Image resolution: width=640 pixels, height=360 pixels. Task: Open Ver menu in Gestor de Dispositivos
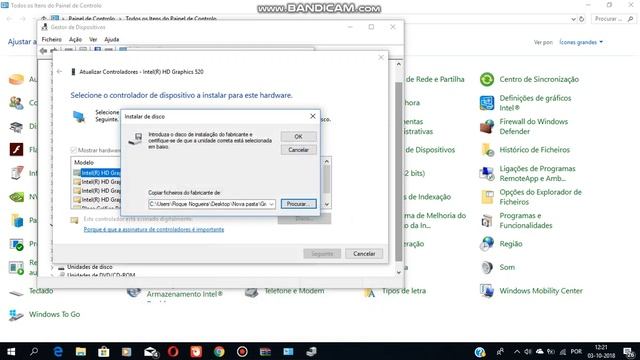click(x=93, y=40)
